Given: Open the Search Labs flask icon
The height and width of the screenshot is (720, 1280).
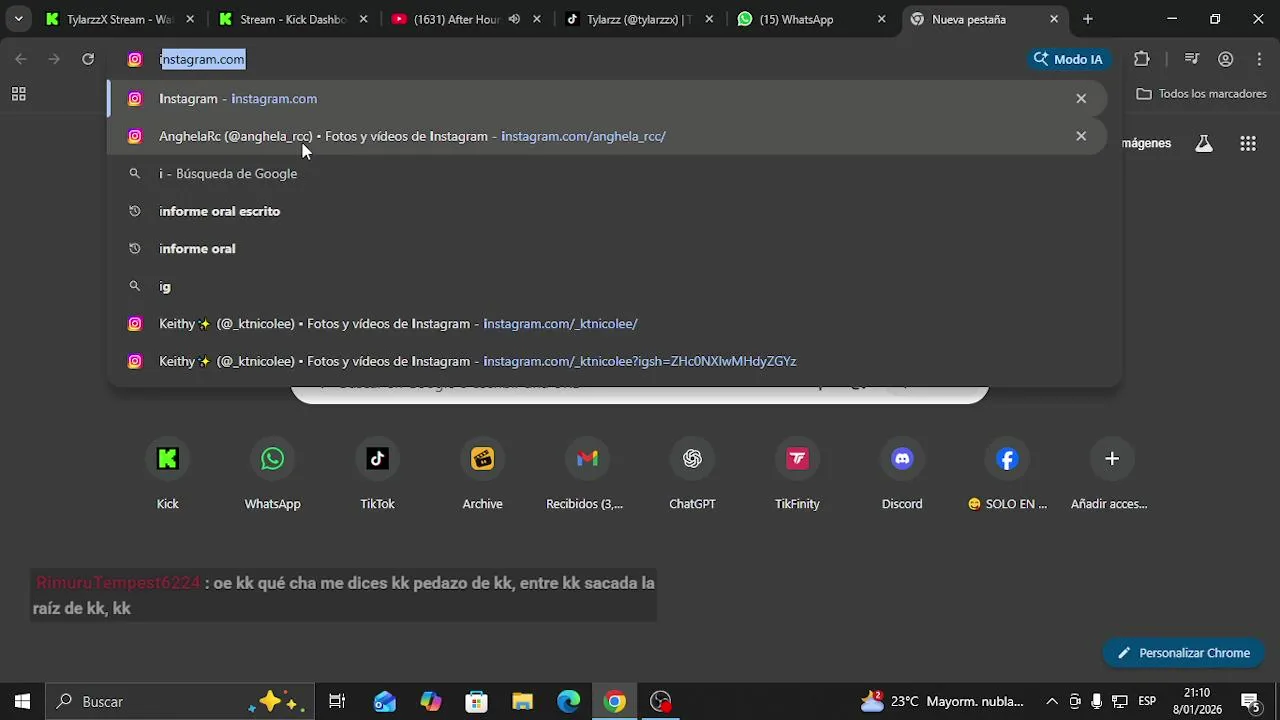Looking at the screenshot, I should click(x=1204, y=143).
